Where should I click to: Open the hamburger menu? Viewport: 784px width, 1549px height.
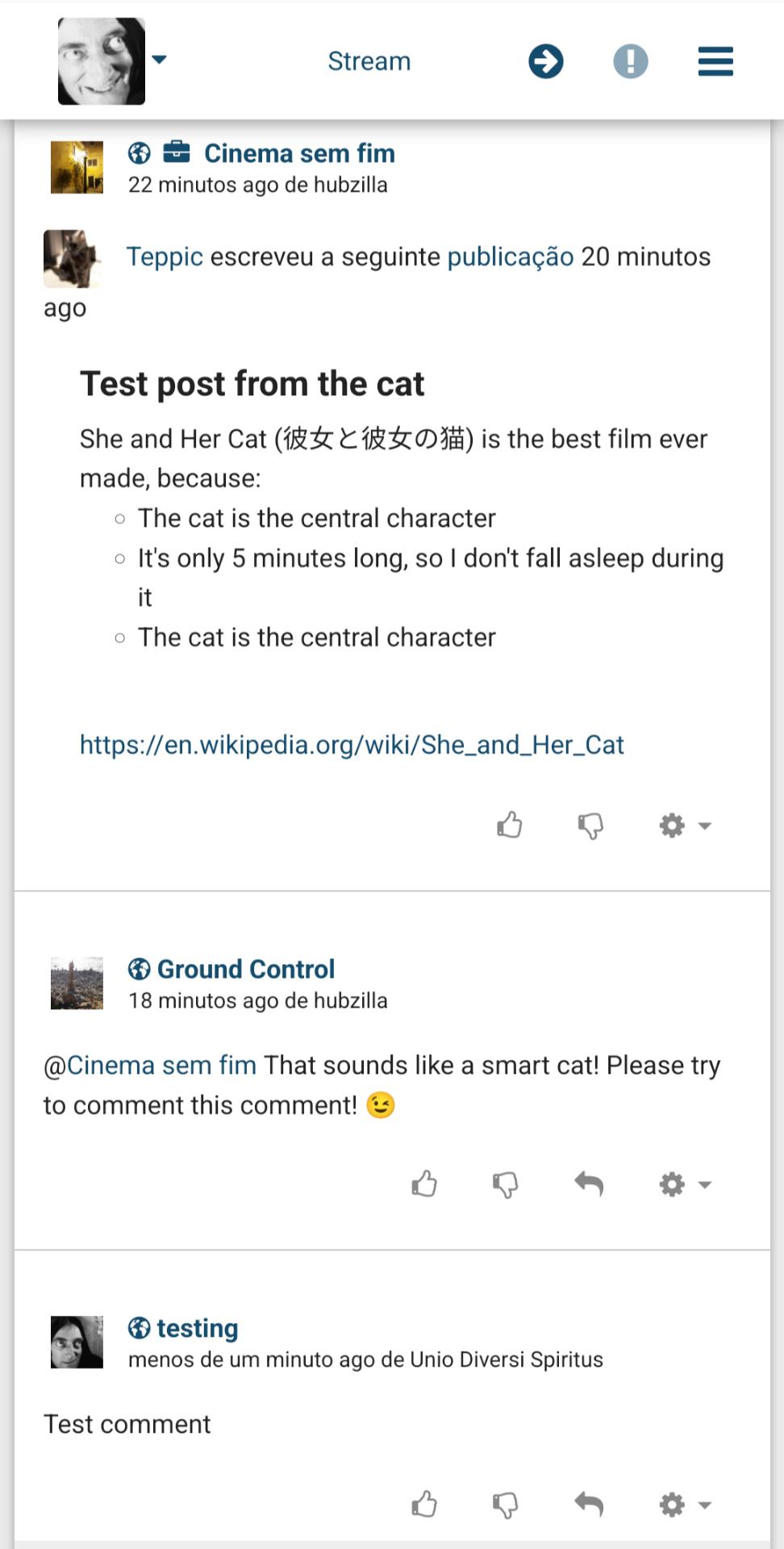coord(715,61)
